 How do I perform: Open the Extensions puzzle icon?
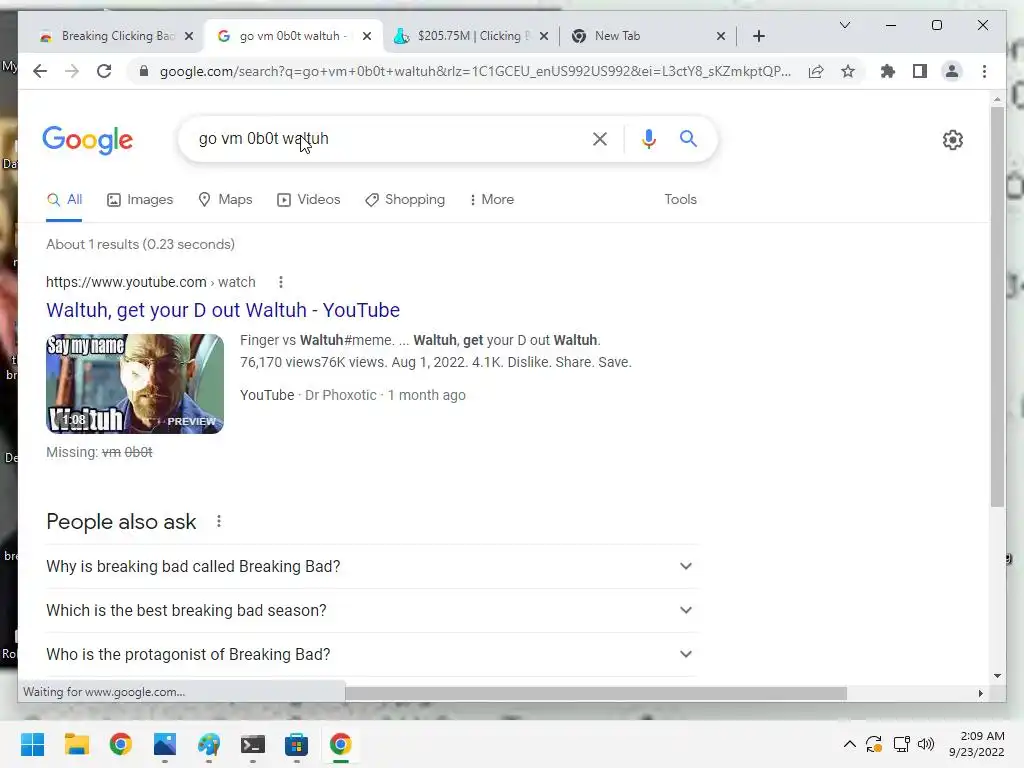click(888, 71)
